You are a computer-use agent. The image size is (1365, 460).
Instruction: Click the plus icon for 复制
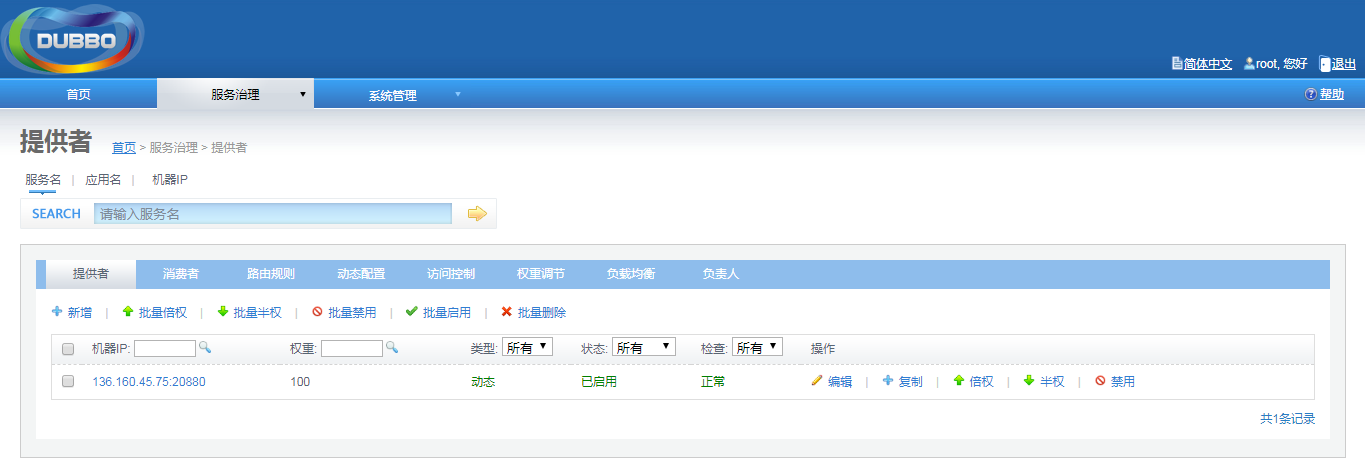[887, 381]
